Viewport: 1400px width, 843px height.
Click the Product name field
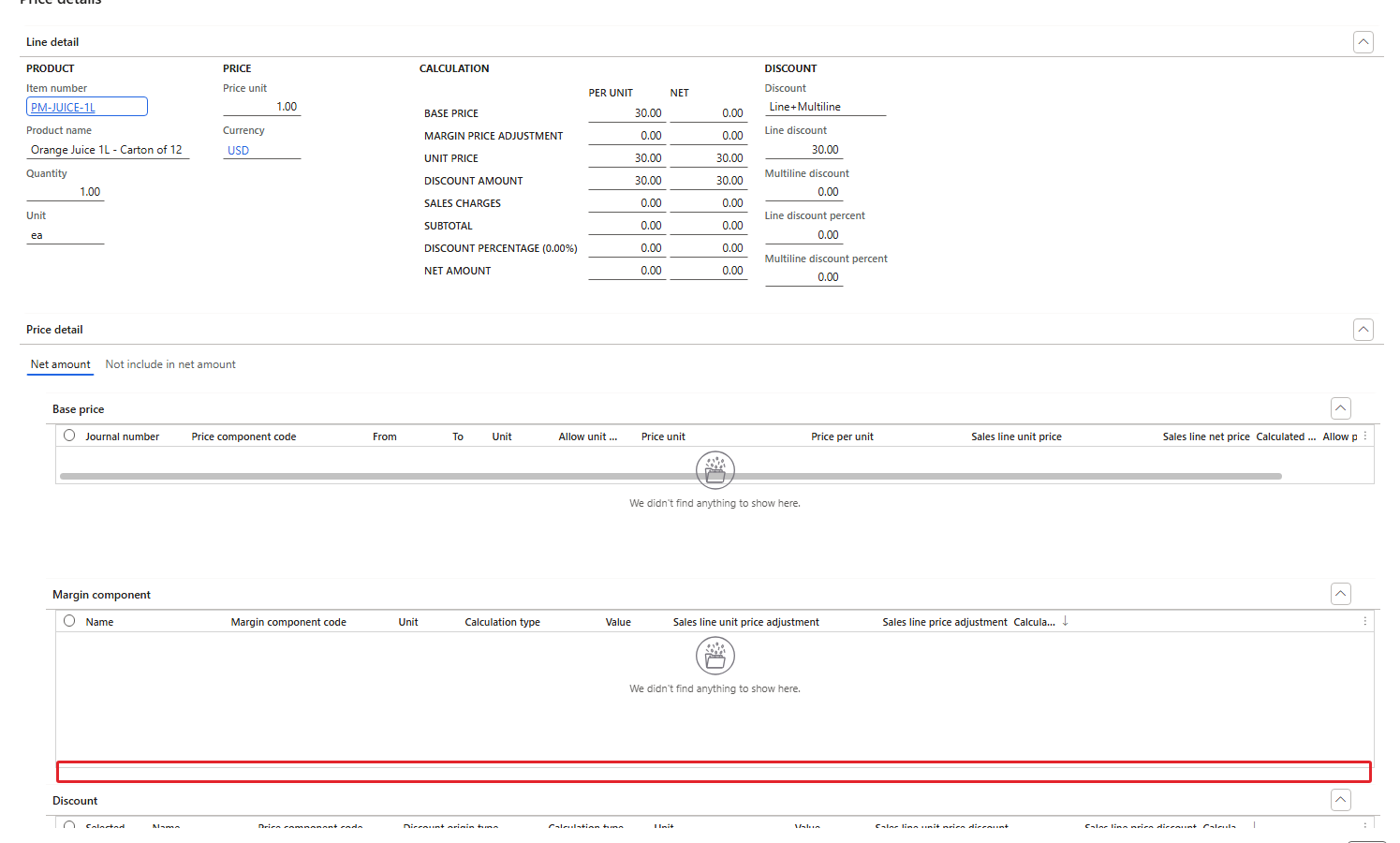click(108, 150)
